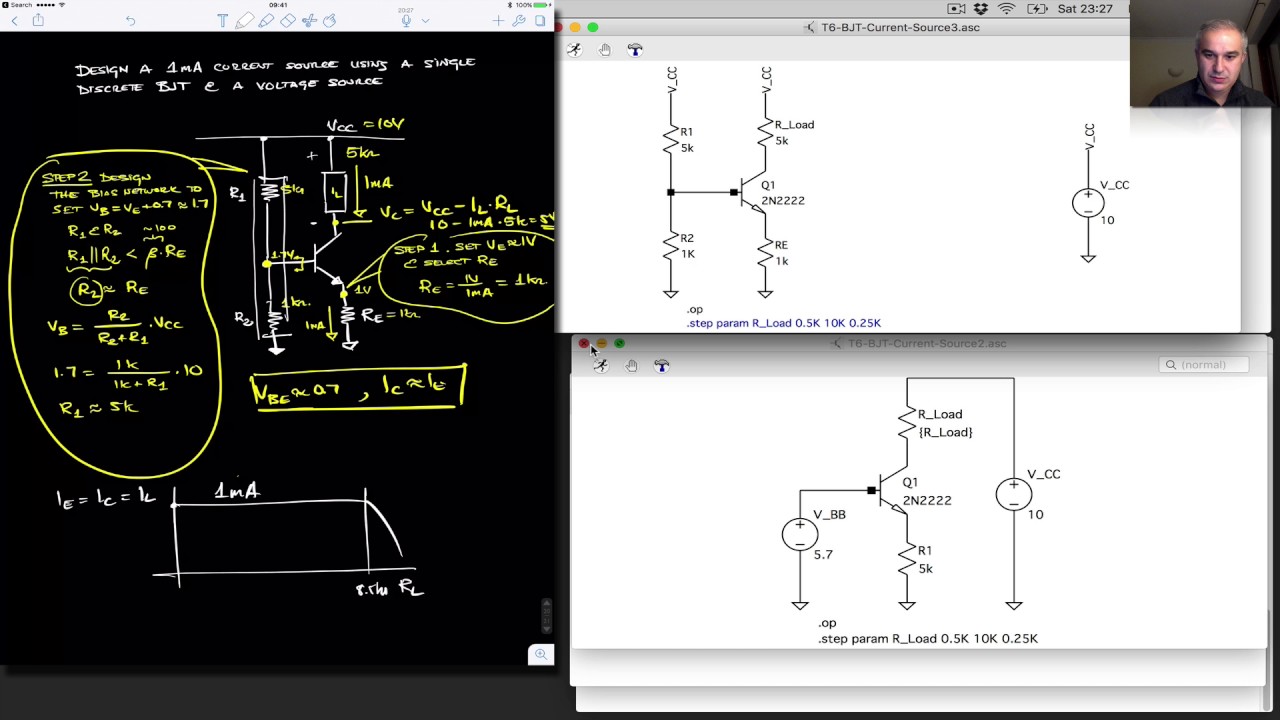This screenshot has height=720, width=1280.
Task: Tap the microphone recording icon
Action: click(x=406, y=21)
